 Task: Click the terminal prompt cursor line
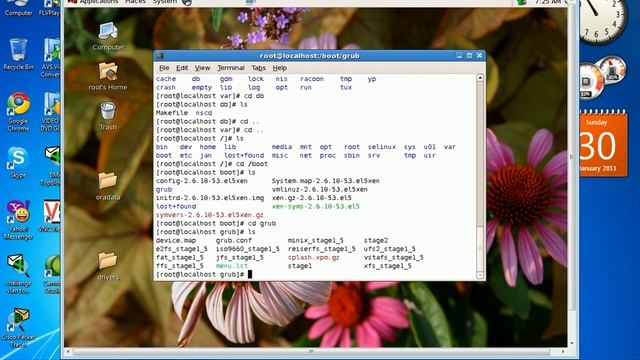[x=204, y=275]
